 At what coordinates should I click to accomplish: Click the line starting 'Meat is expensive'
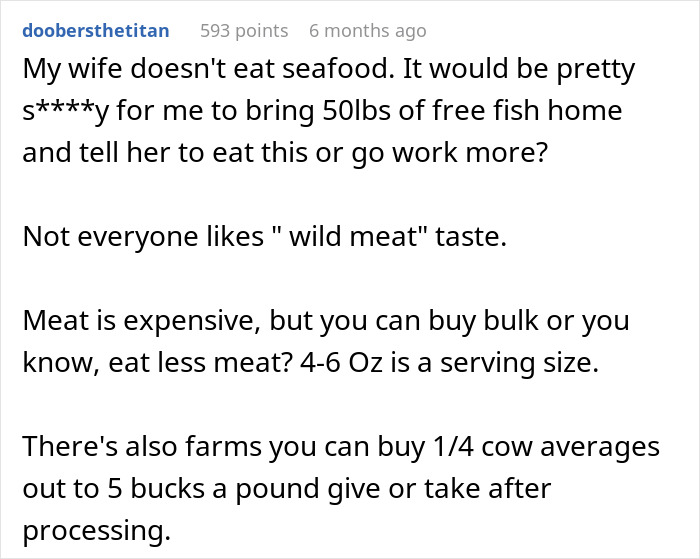coord(326,321)
